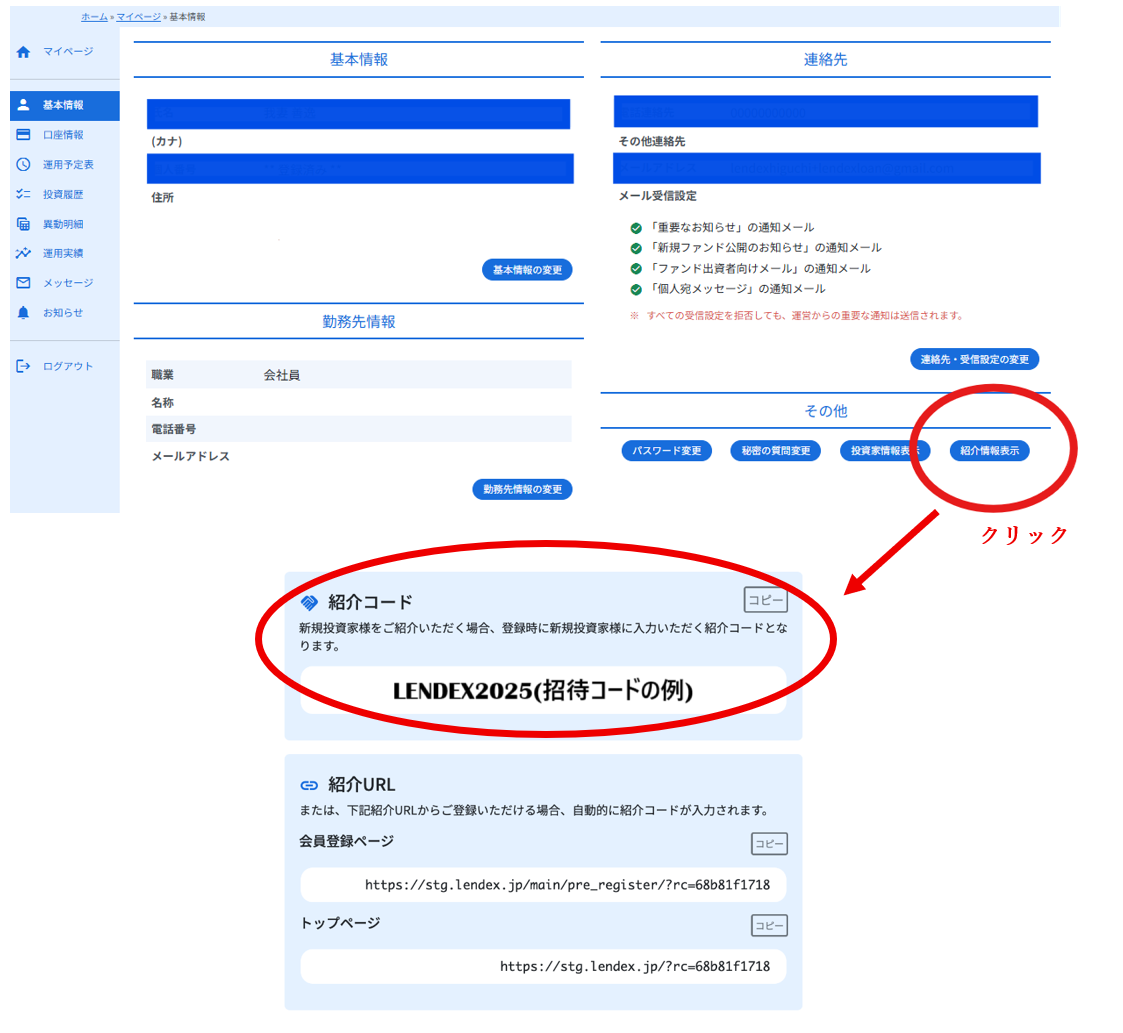This screenshot has width=1123, height=1033.
Task: Toggle the 重要なお知らせ notification checkmark
Action: [x=636, y=227]
